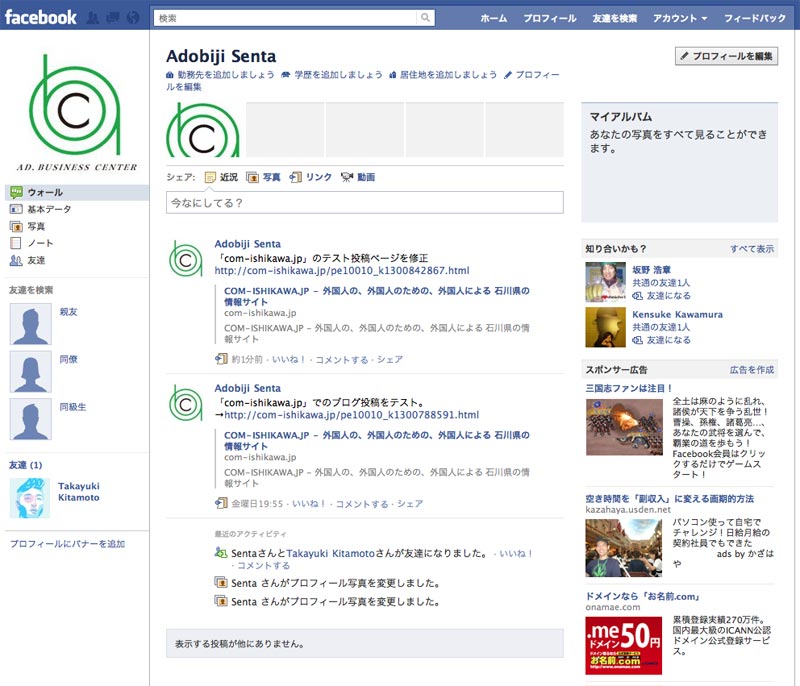Open the 三国志ファンは注目！ ad title
The image size is (800, 686).
pos(629,388)
